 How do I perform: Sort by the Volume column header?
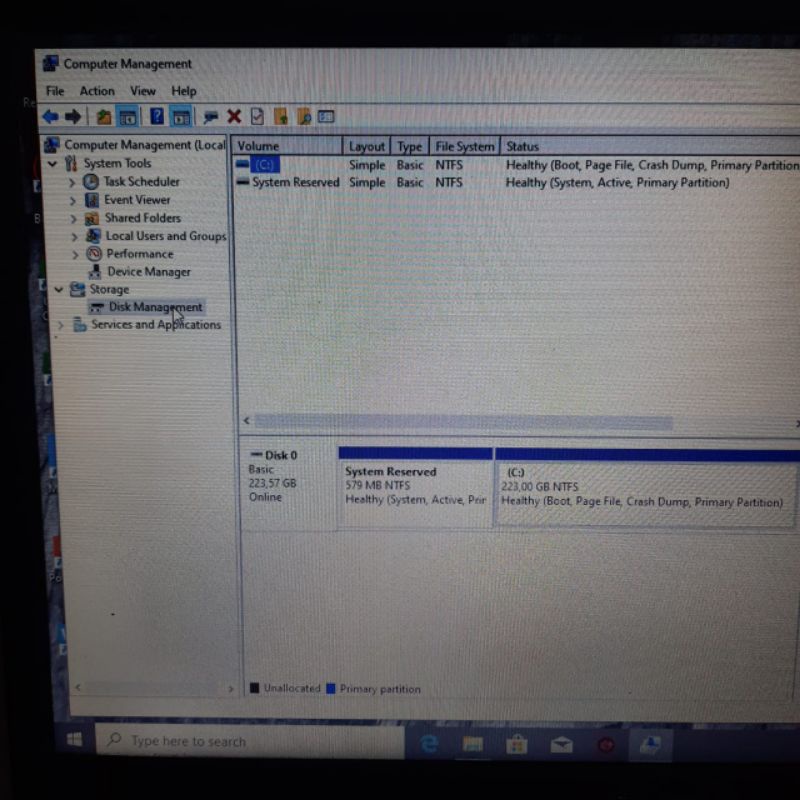click(287, 146)
